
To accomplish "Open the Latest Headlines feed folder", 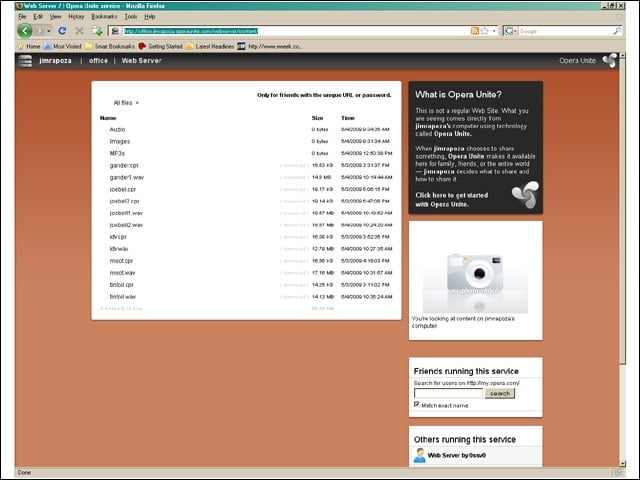I will [x=210, y=47].
